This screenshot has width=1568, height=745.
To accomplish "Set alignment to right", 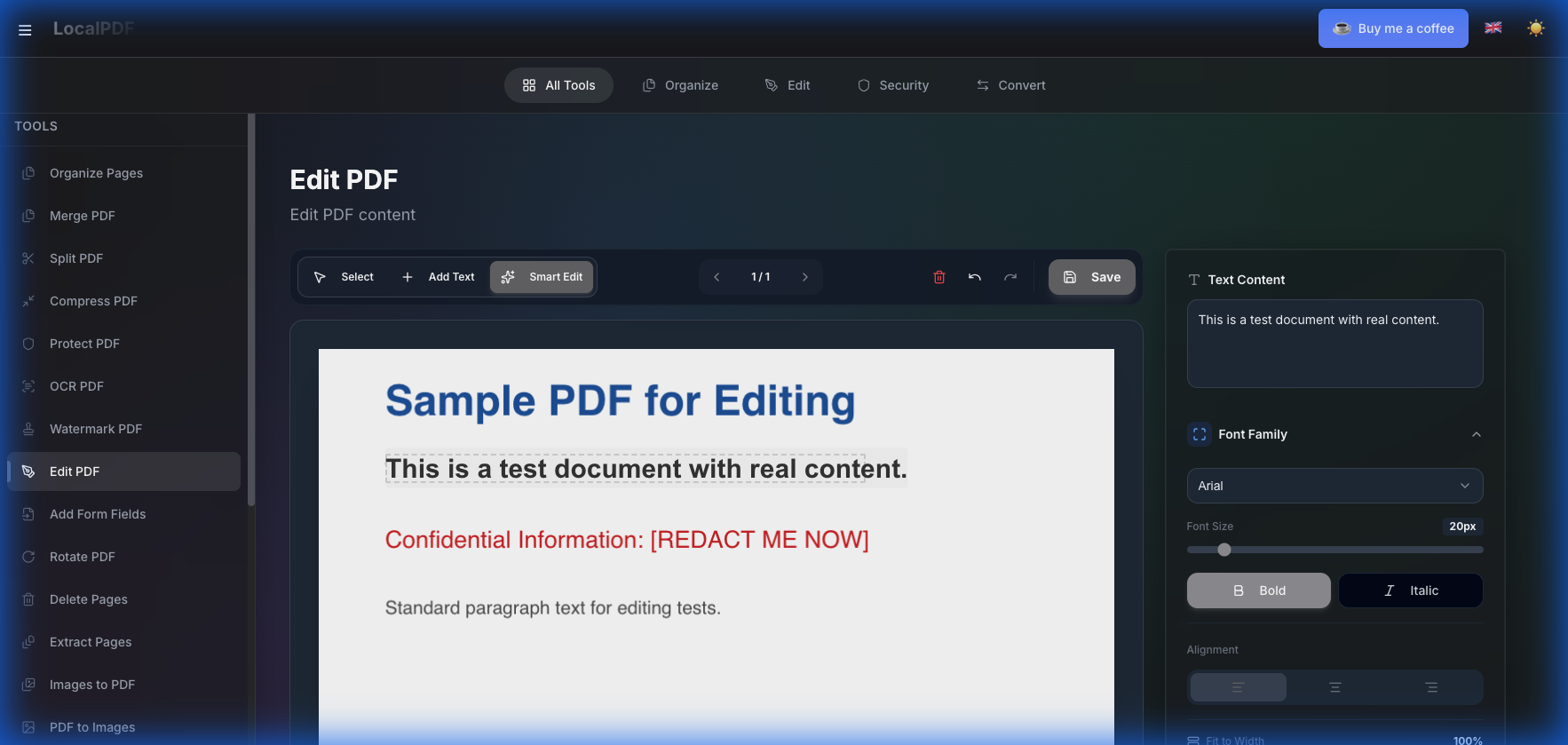I will [x=1432, y=687].
